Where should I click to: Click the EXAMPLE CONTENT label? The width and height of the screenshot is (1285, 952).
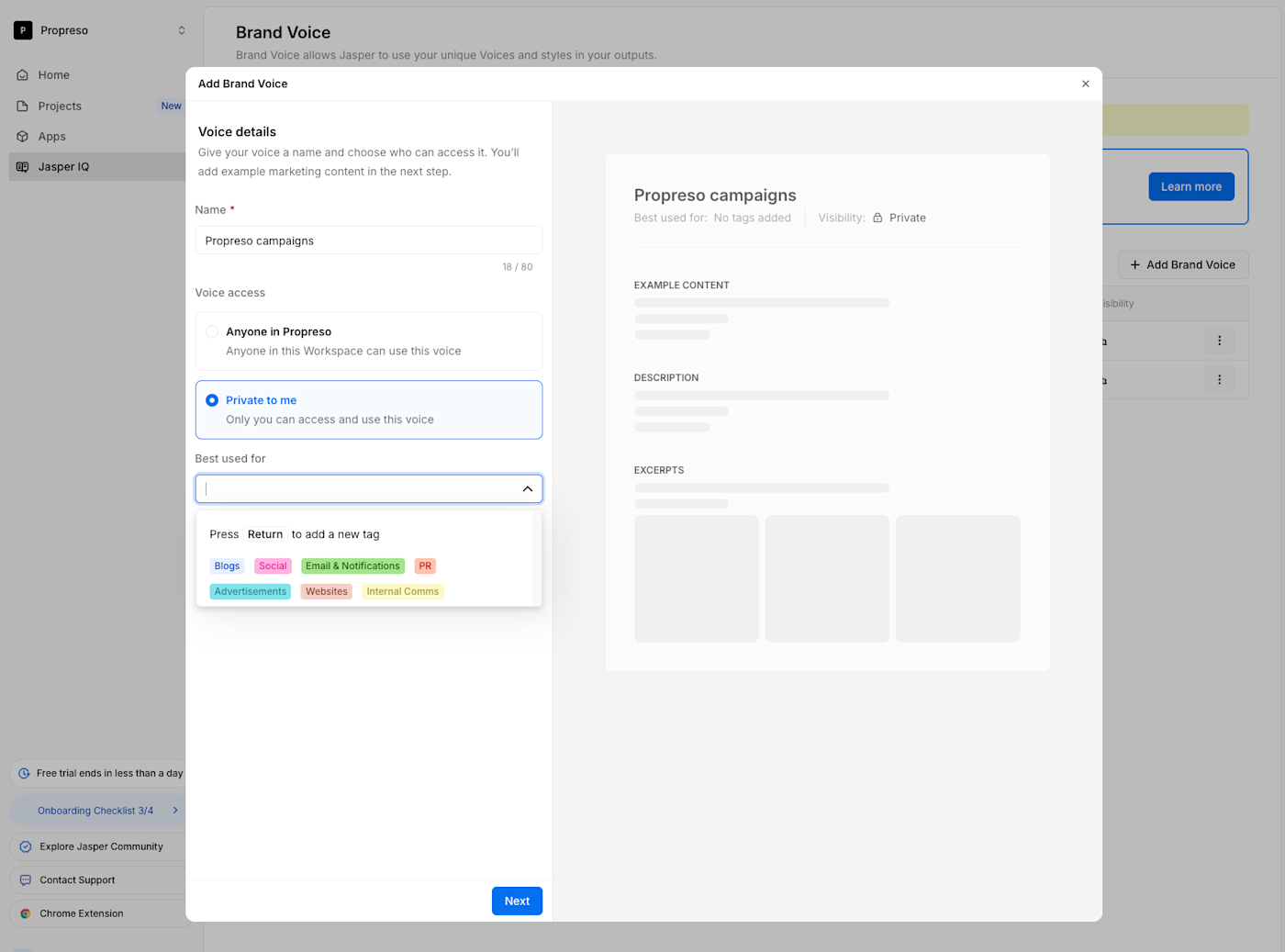click(x=682, y=286)
